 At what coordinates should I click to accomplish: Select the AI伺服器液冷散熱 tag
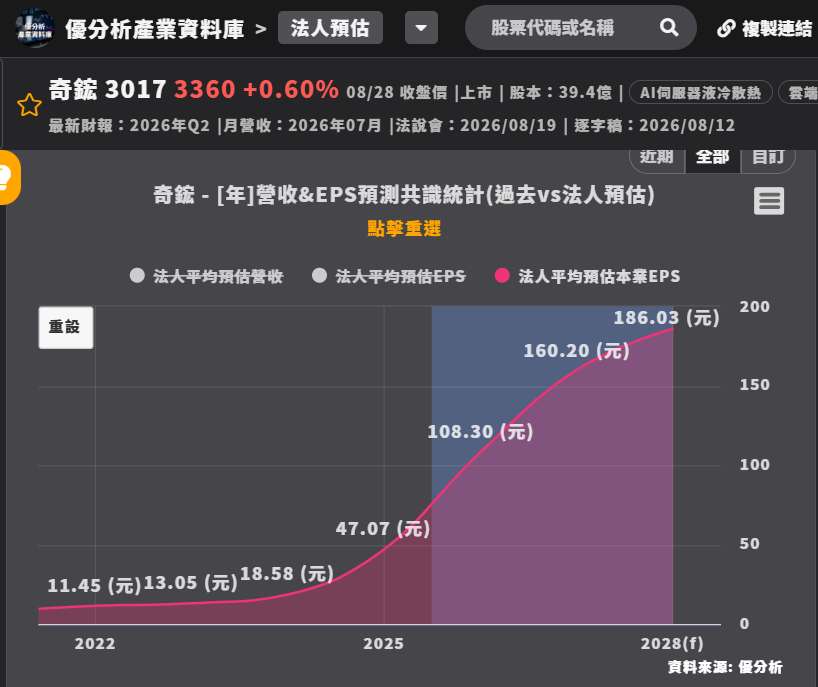pos(701,93)
